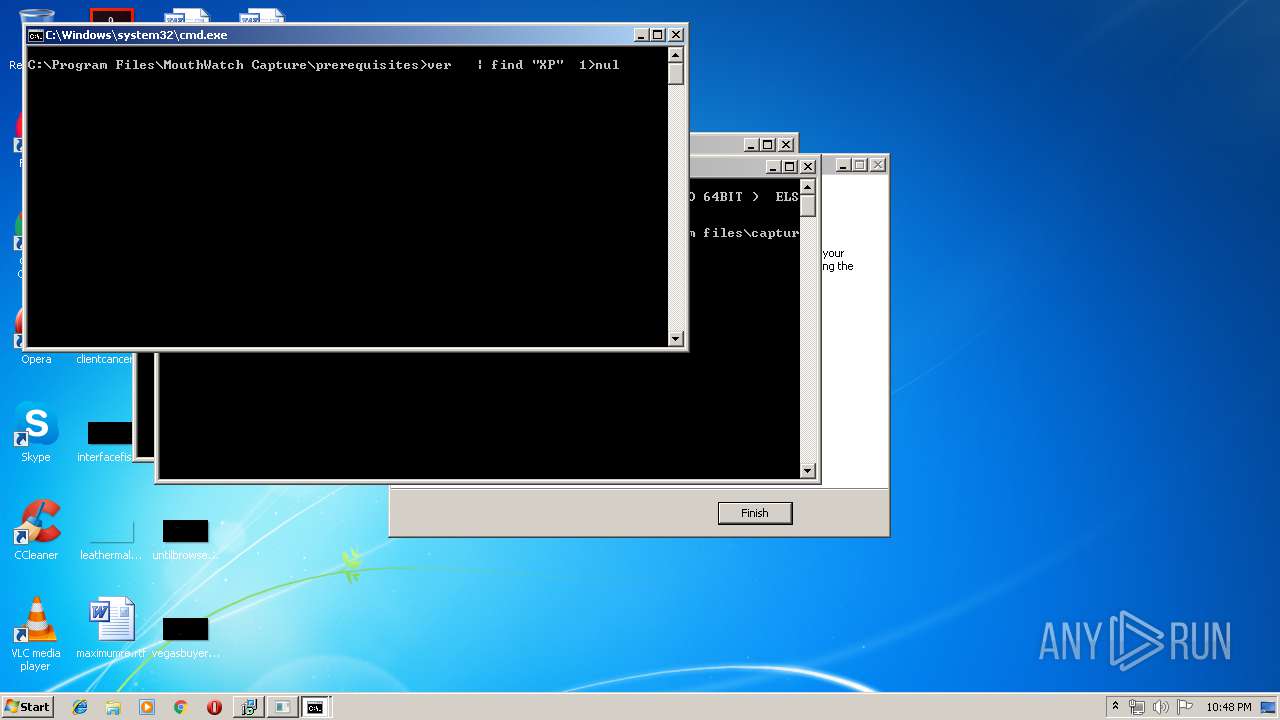Open the Skype desktop shortcut
Screen dimensions: 1280x720
pyautogui.click(x=36, y=433)
